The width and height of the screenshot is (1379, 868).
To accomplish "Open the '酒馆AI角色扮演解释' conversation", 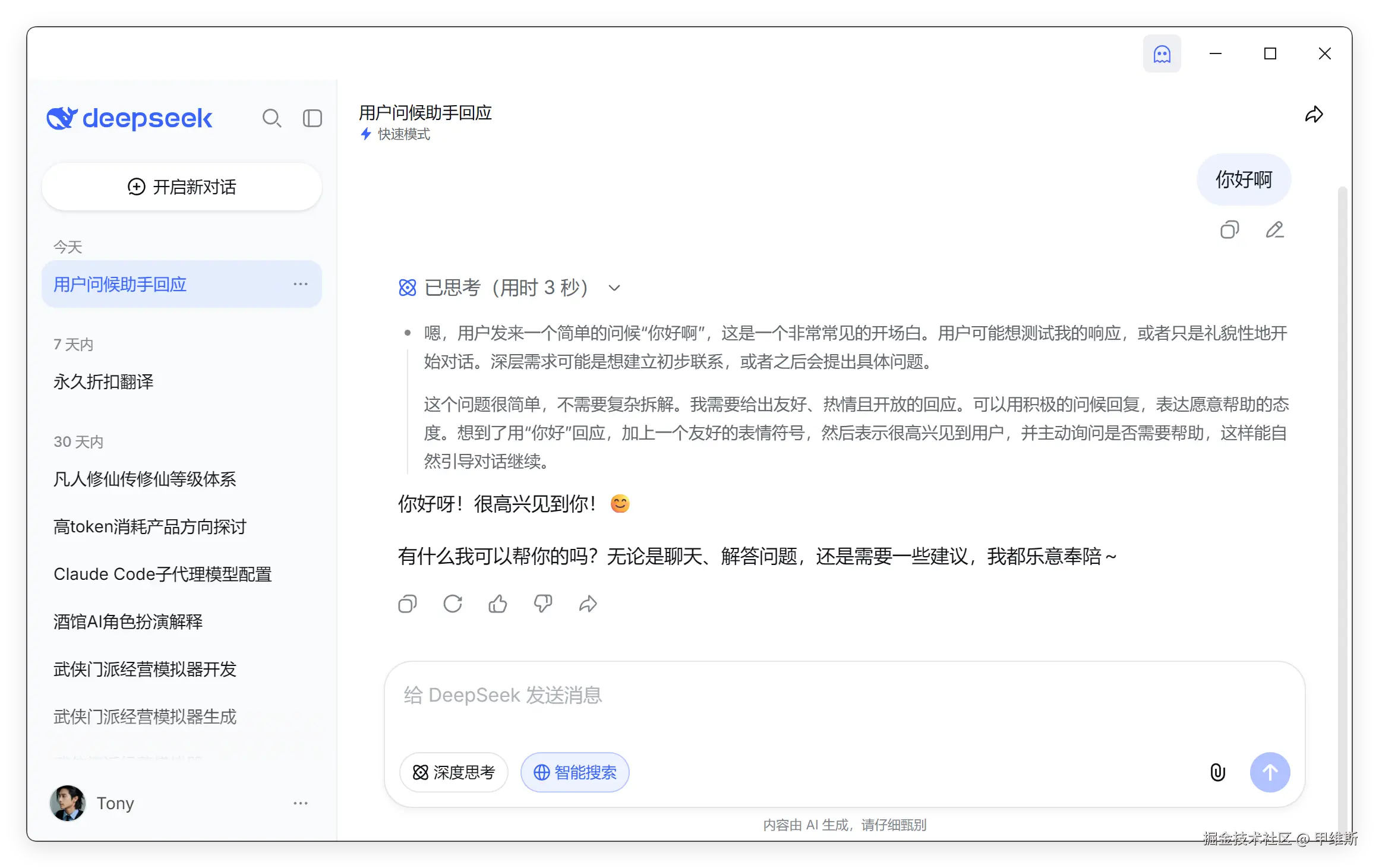I will tap(182, 621).
